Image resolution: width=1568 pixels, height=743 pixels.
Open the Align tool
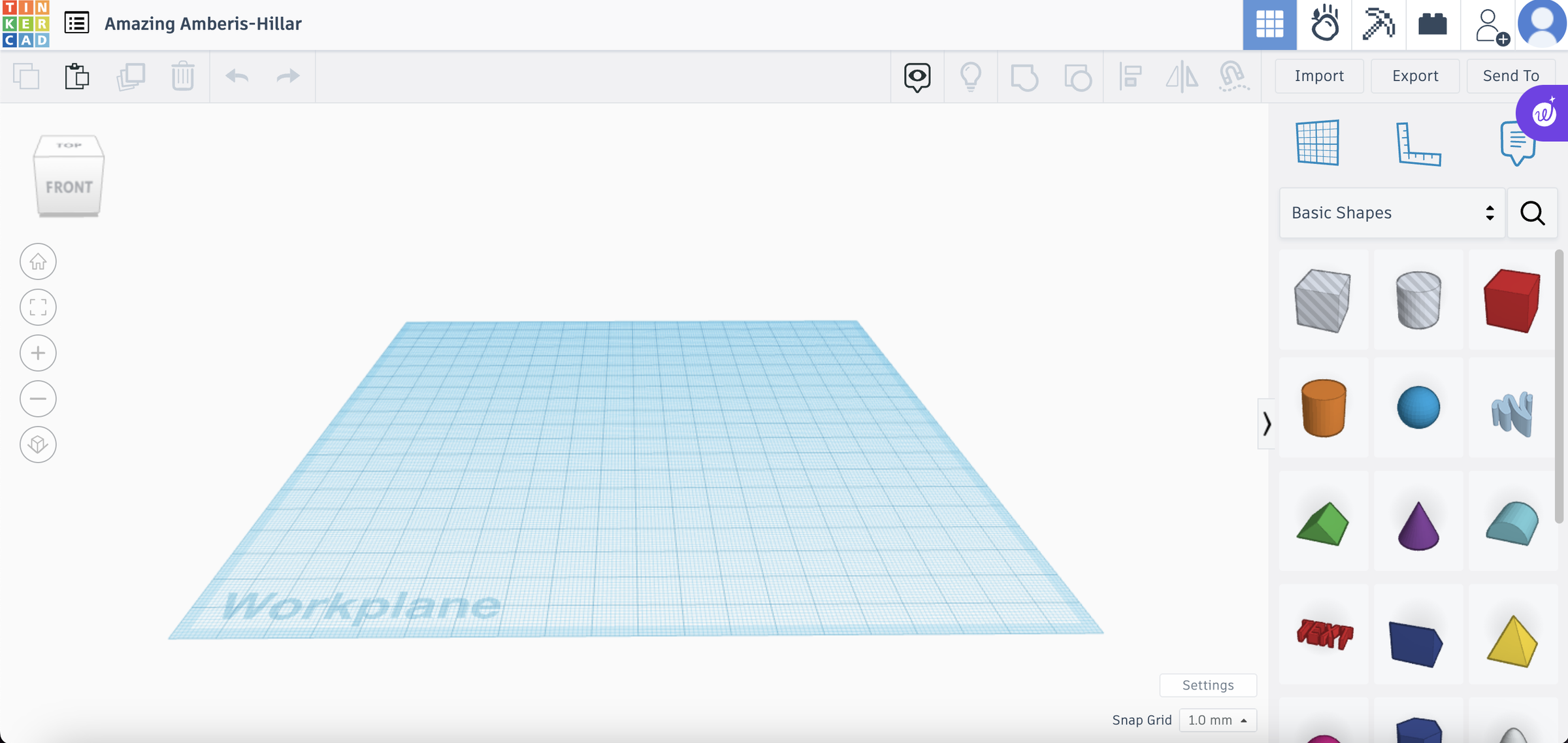tap(1130, 76)
